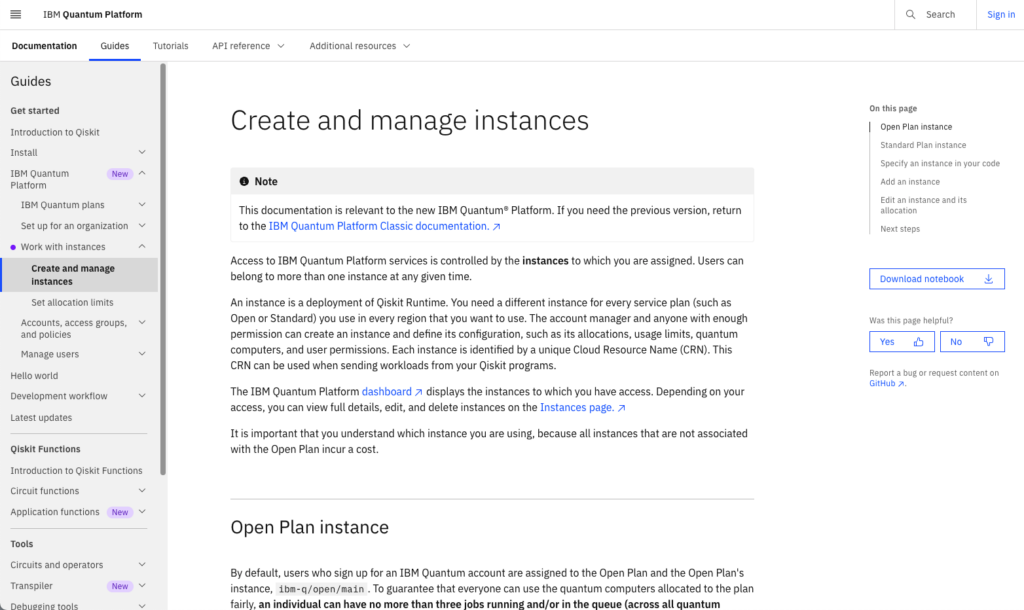This screenshot has height=610, width=1024.
Task: Expand the Transpiler section
Action: (142, 586)
